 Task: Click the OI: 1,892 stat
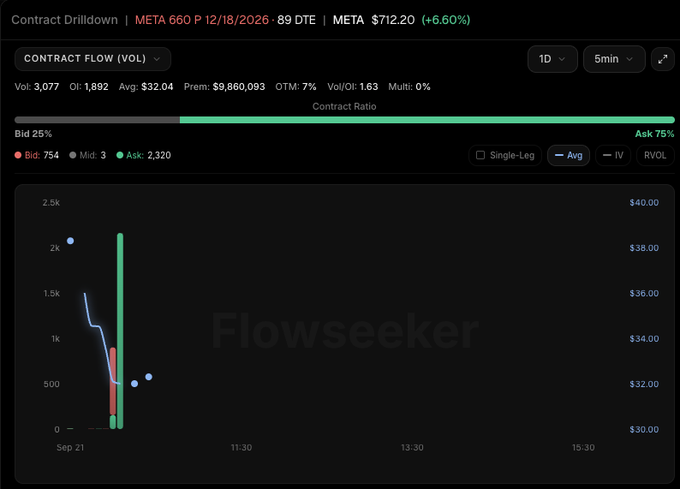coord(89,87)
